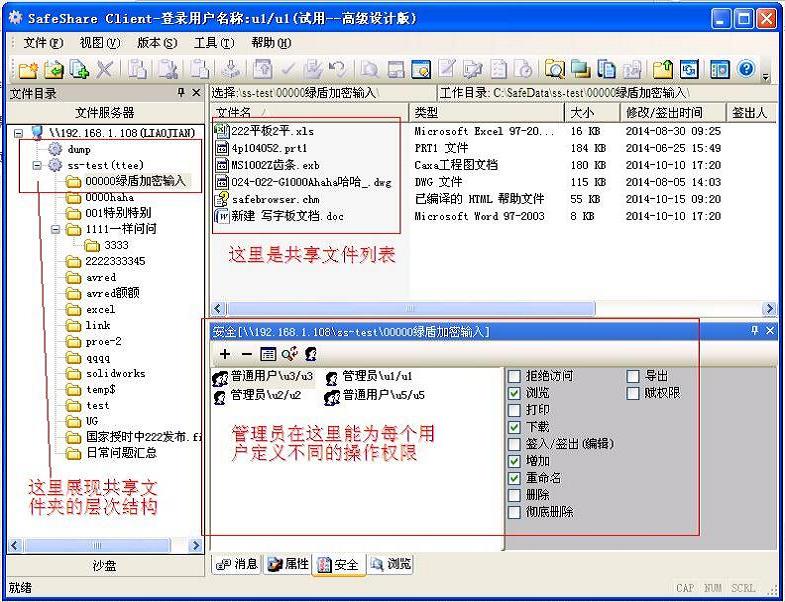Select user 管理员\u2/u2

click(257, 396)
